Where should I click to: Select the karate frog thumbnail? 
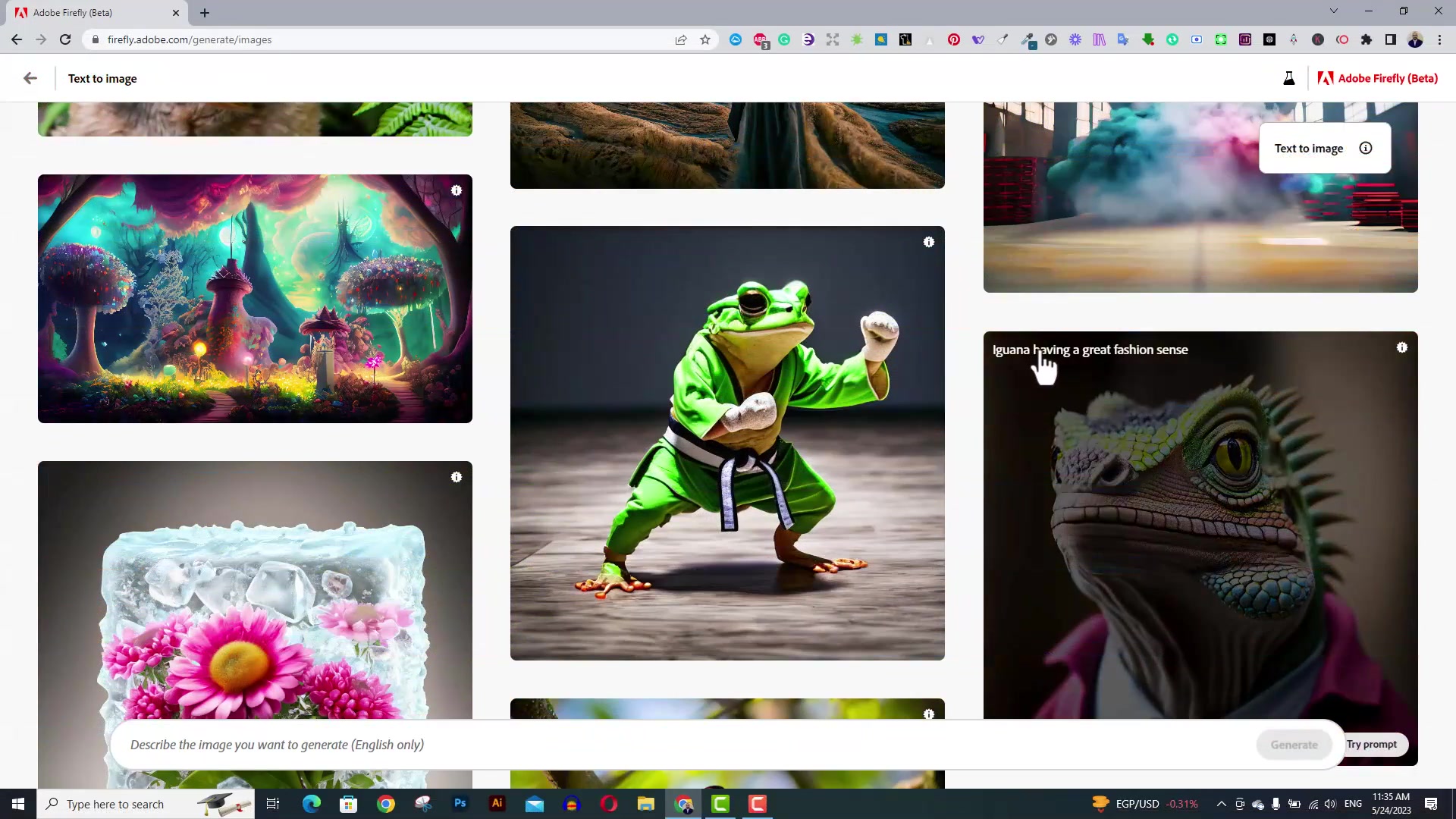pyautogui.click(x=727, y=443)
